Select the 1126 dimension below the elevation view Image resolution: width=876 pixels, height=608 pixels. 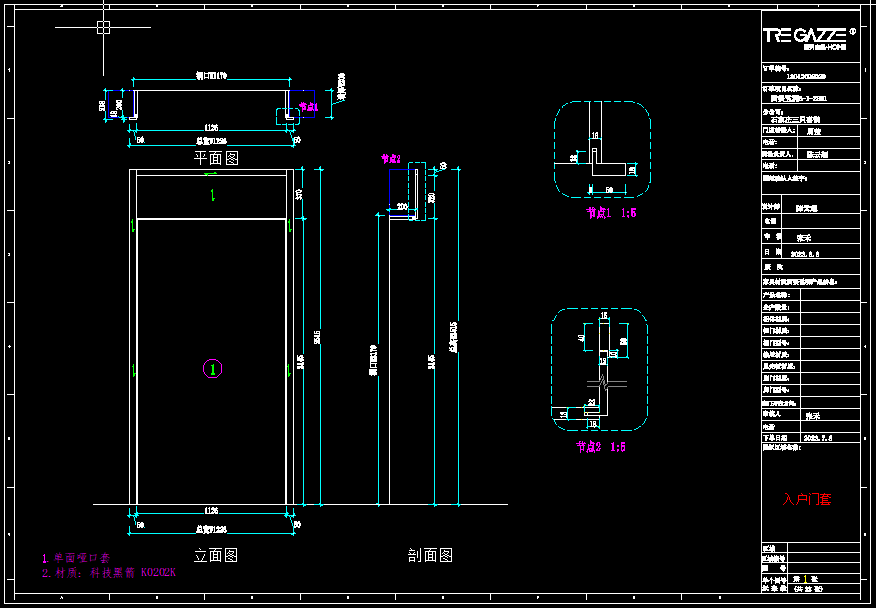point(212,510)
